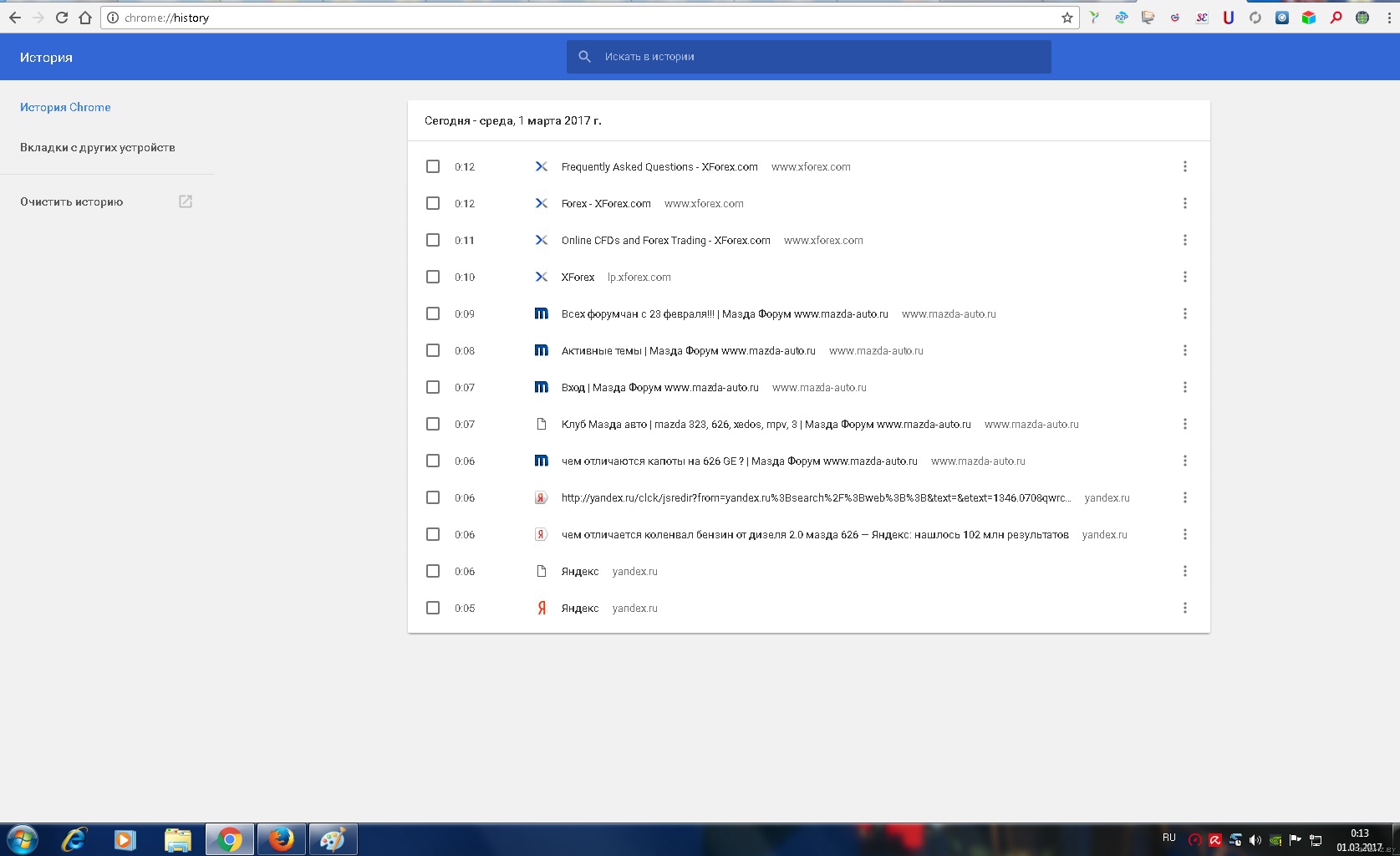Tick checkbox for Всех форумчан с 23 февраля
This screenshot has width=1400, height=856.
point(433,313)
